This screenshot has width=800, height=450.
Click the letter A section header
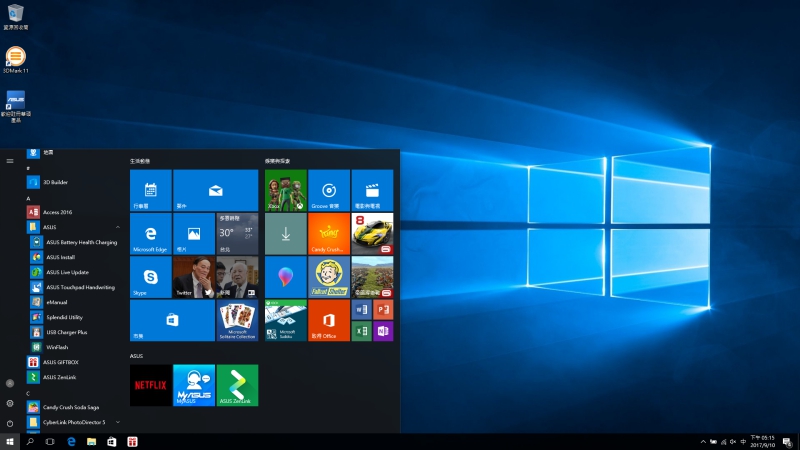click(29, 198)
